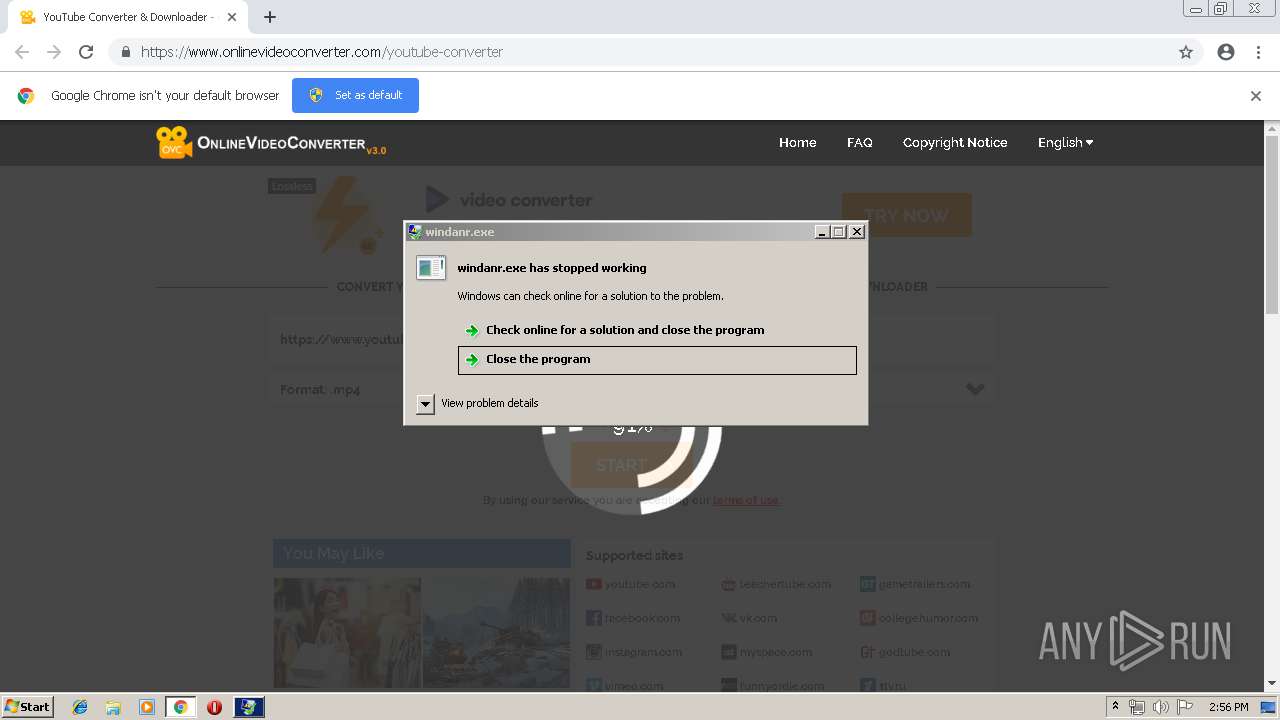
Task: Reload the page with refresh icon
Action: 86,52
